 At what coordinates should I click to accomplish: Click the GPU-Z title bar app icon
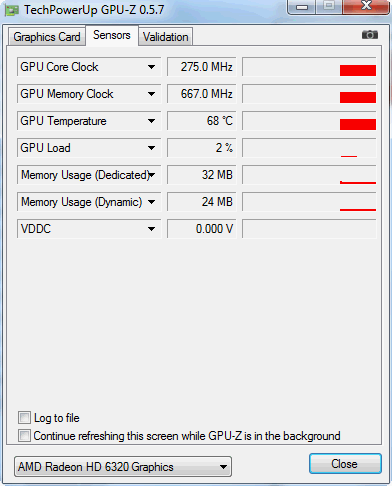(12, 11)
